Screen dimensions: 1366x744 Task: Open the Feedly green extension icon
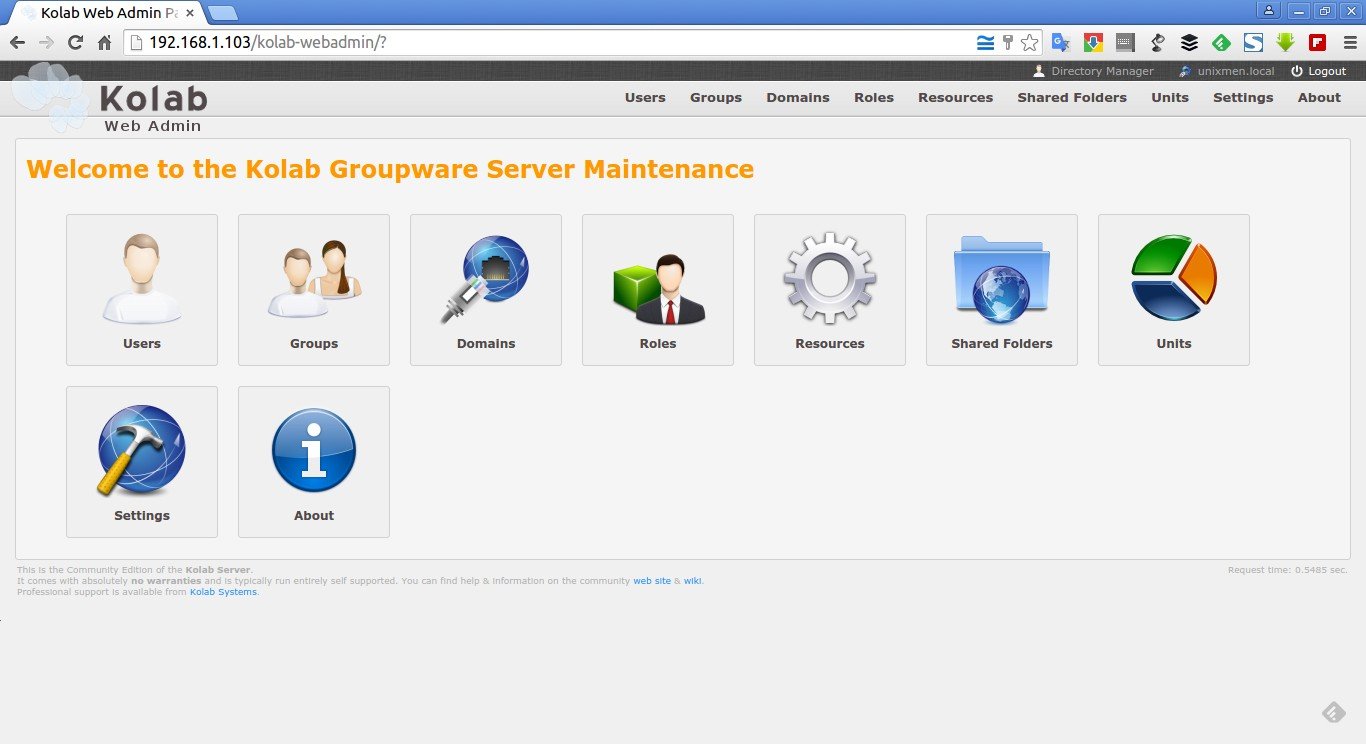click(1221, 43)
